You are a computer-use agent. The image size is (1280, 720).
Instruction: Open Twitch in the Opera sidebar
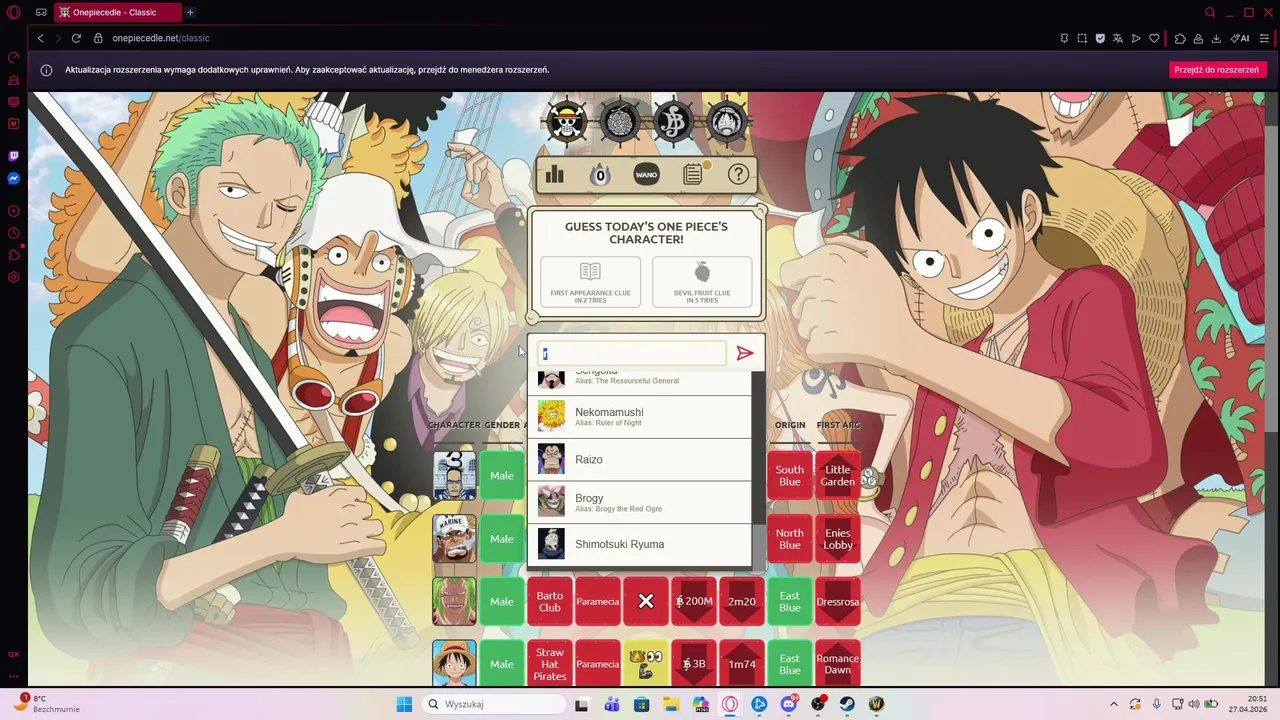pyautogui.click(x=14, y=156)
